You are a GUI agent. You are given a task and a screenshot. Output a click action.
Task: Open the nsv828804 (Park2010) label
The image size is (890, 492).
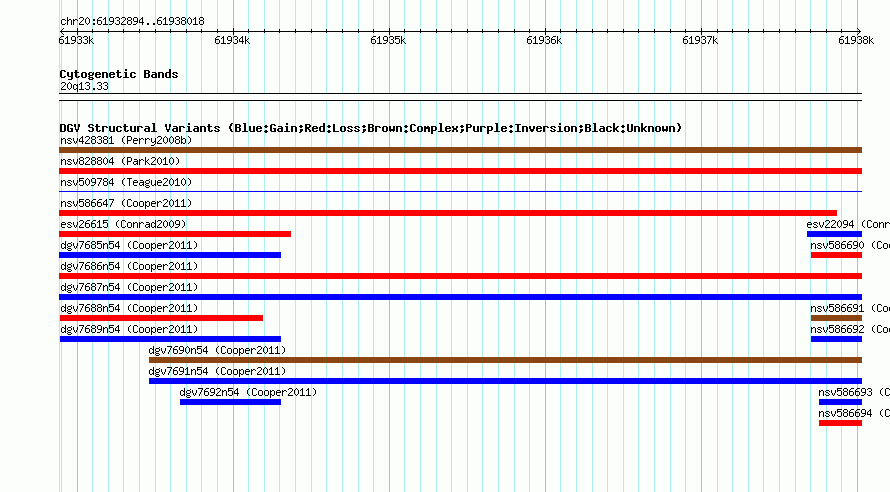(120, 161)
